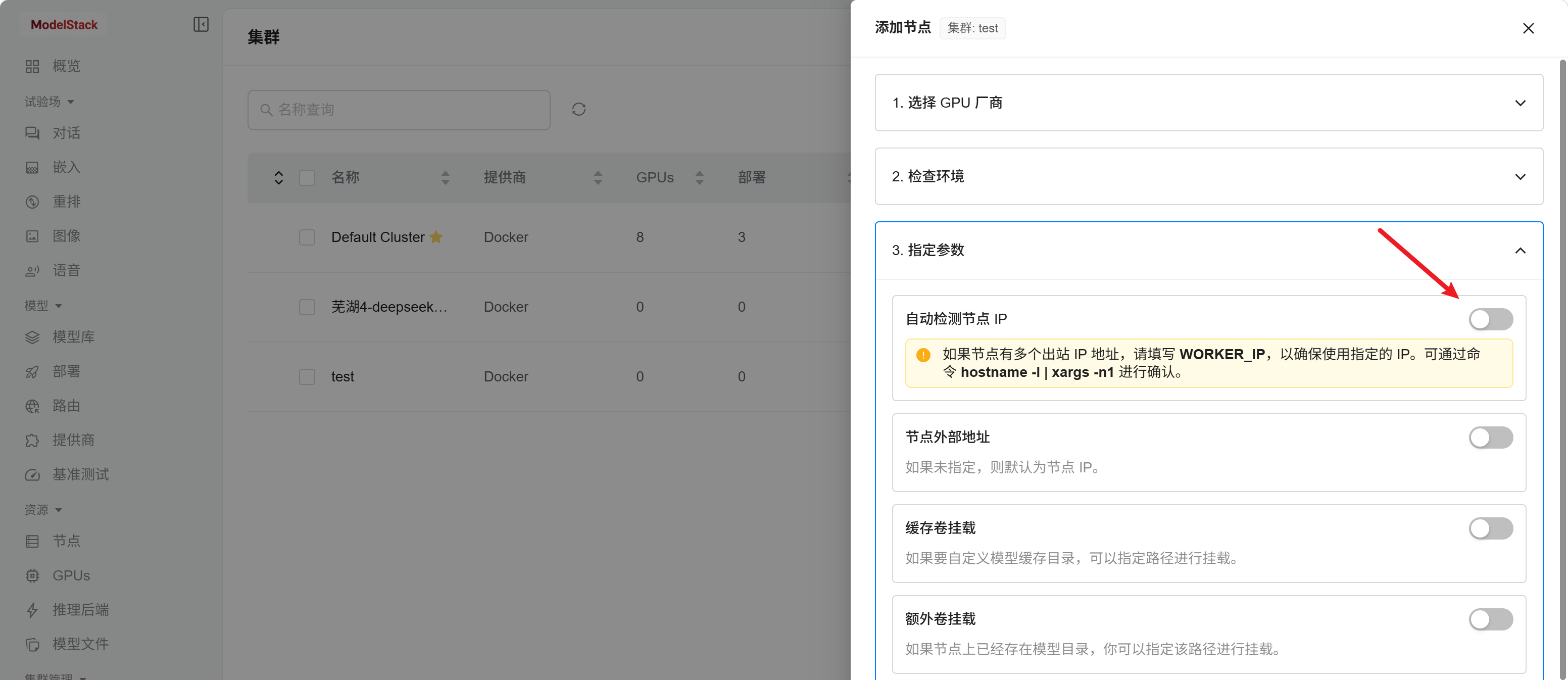Viewport: 1568px width, 680px height.
Task: Refresh the cluster list
Action: click(x=578, y=109)
